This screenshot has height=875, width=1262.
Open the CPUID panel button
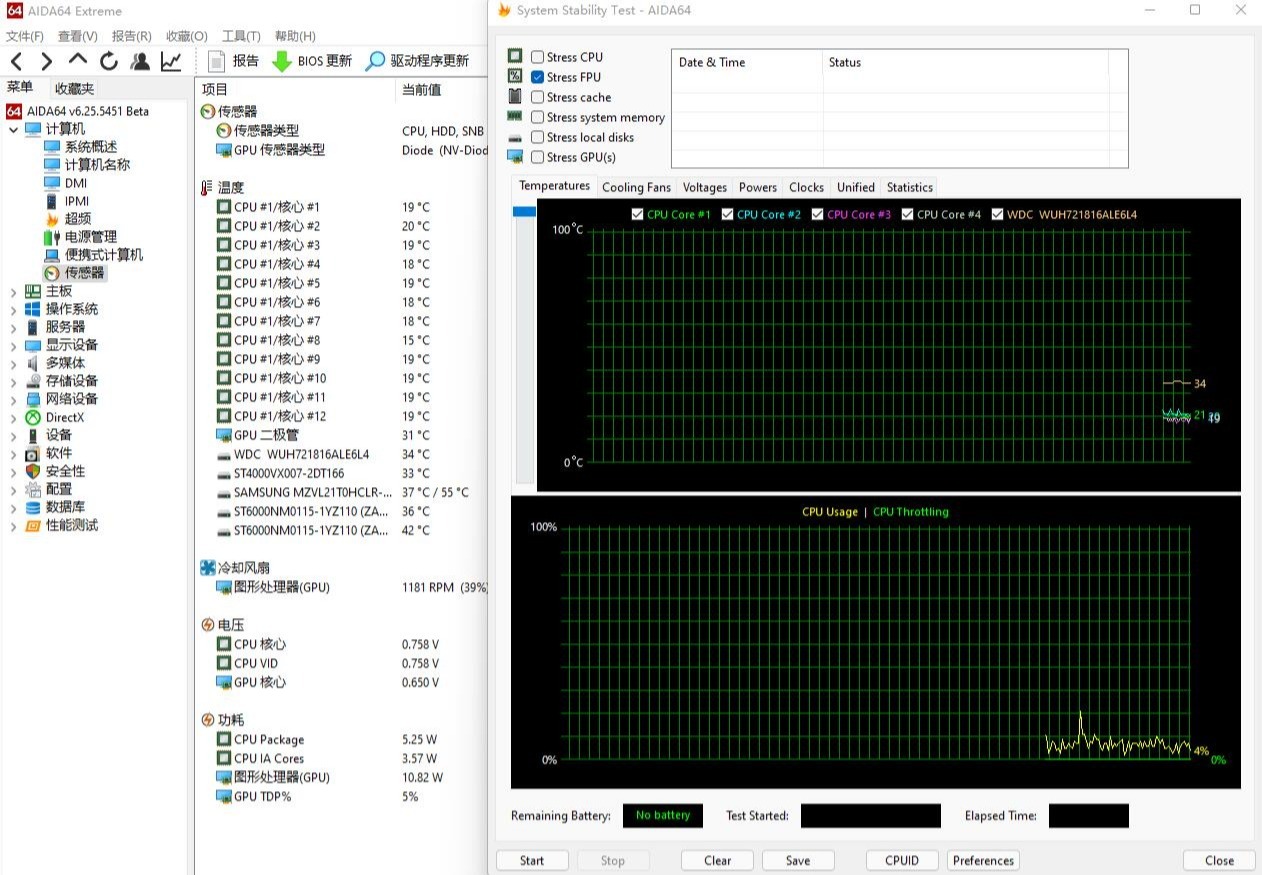(x=902, y=860)
